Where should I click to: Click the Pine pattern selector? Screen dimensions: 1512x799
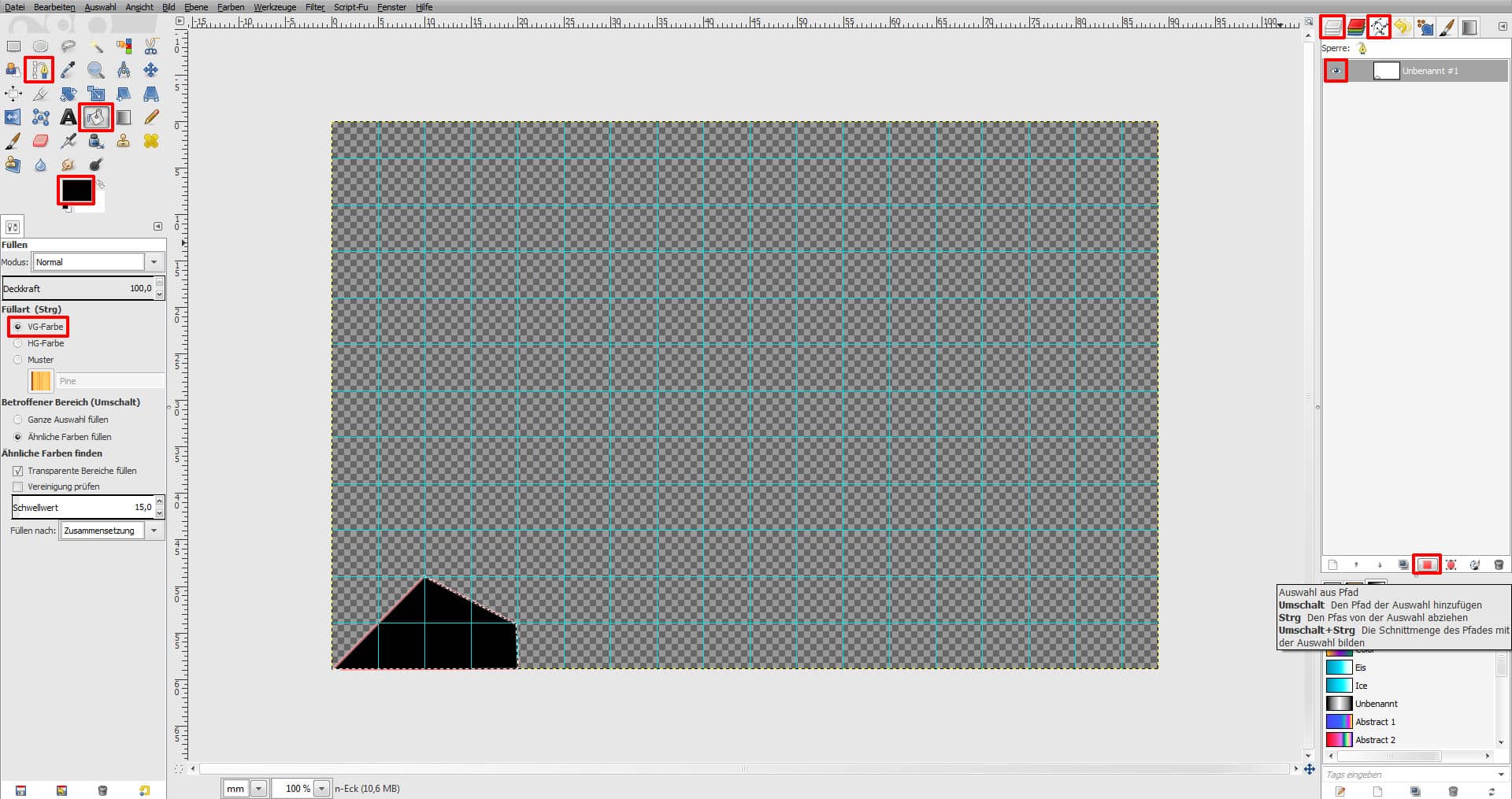coord(41,381)
